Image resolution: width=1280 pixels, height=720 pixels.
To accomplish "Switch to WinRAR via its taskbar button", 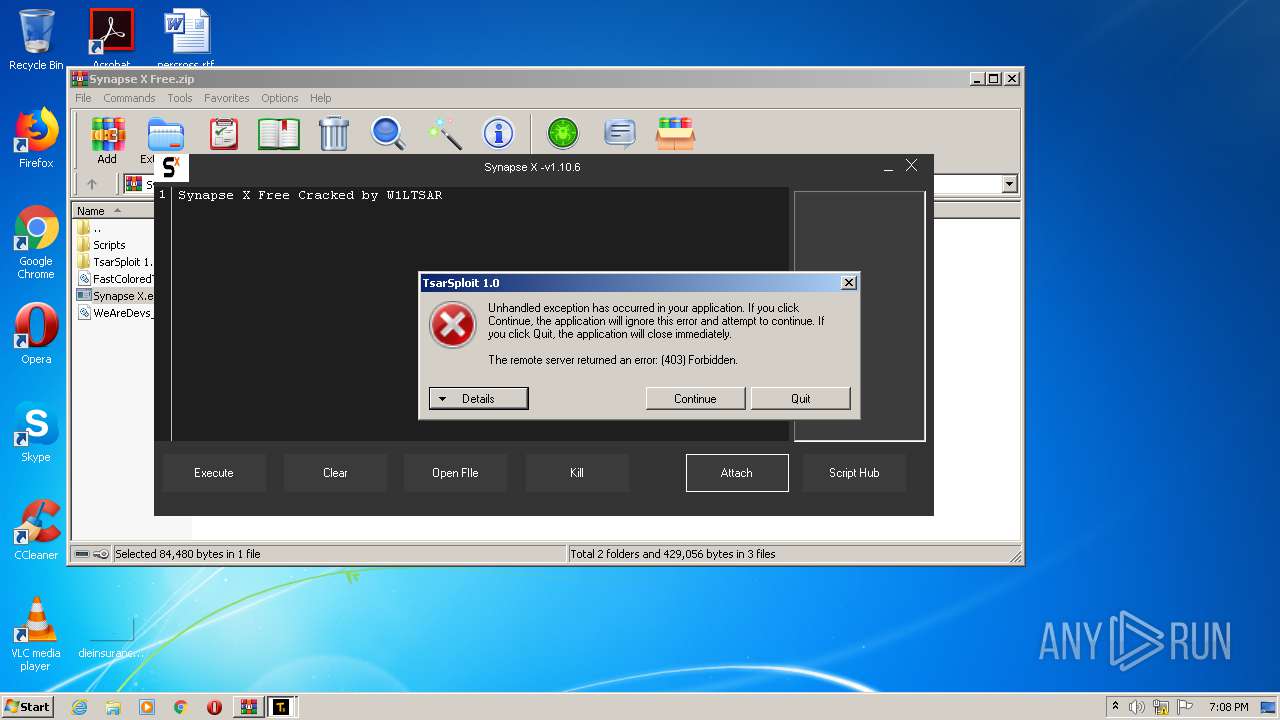I will 248,707.
